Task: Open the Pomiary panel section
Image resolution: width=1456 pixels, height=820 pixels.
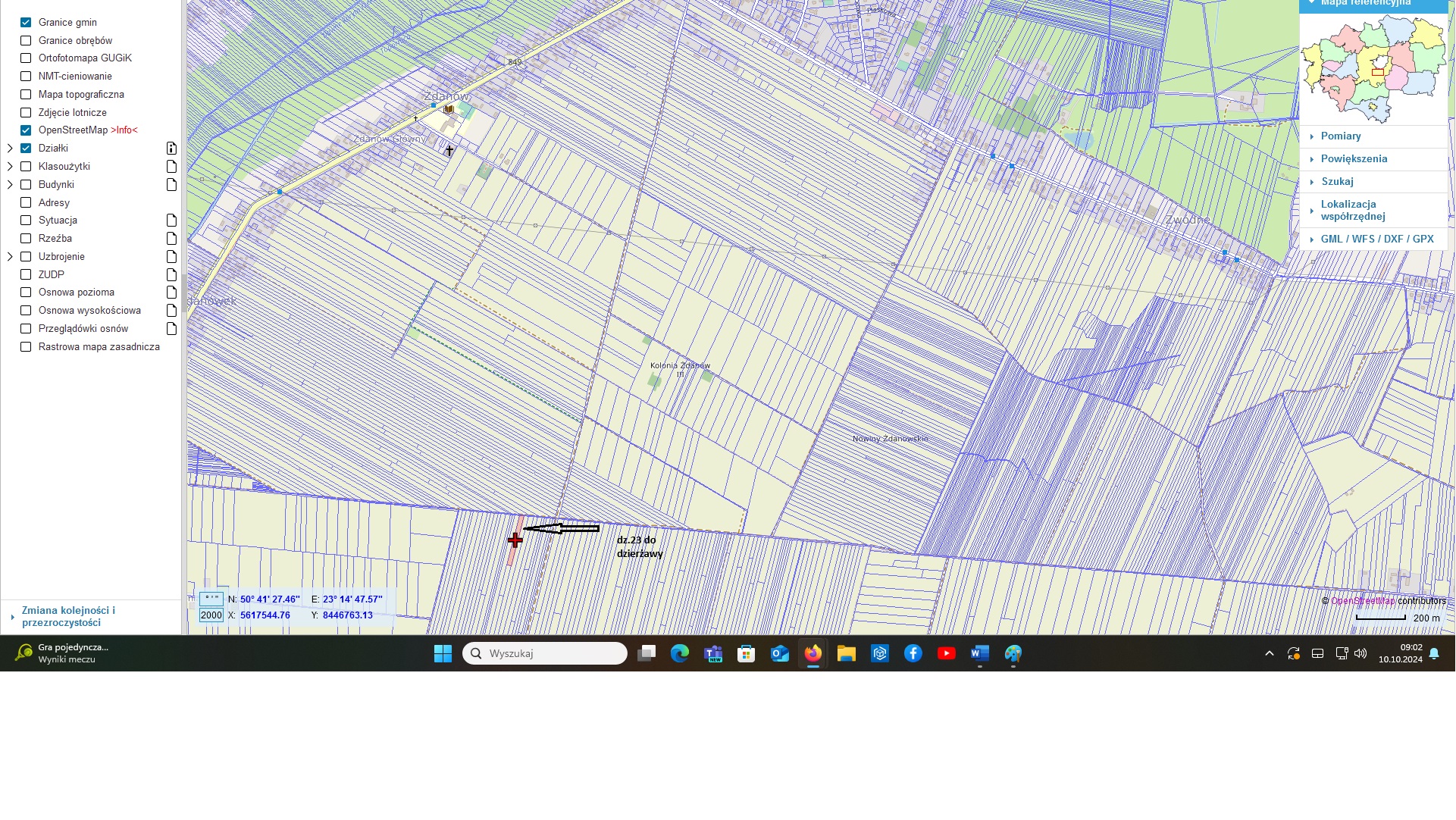Action: [x=1340, y=136]
